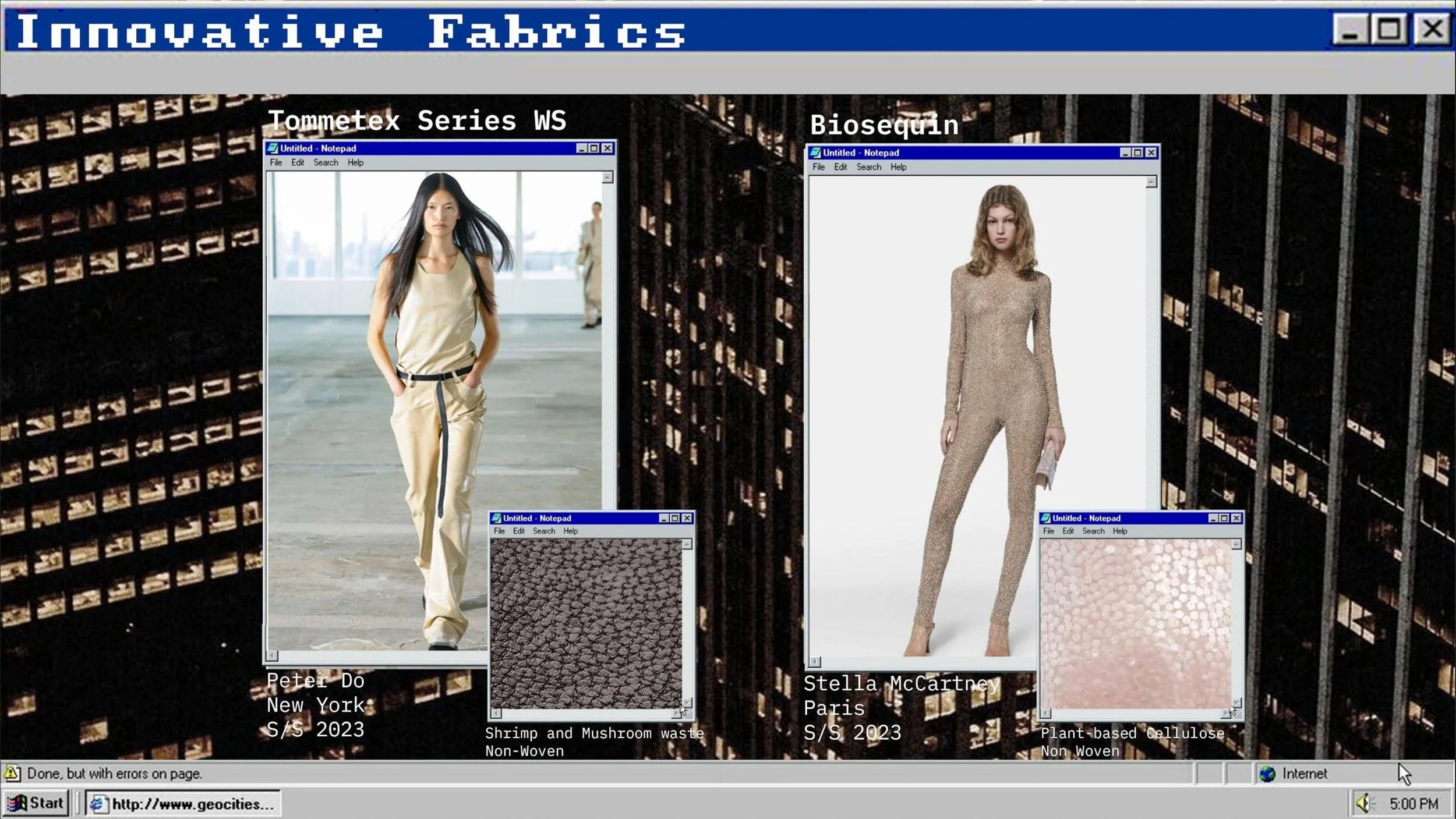Click Notepad icon in Biosequin window title
1456x819 pixels.
[x=815, y=153]
